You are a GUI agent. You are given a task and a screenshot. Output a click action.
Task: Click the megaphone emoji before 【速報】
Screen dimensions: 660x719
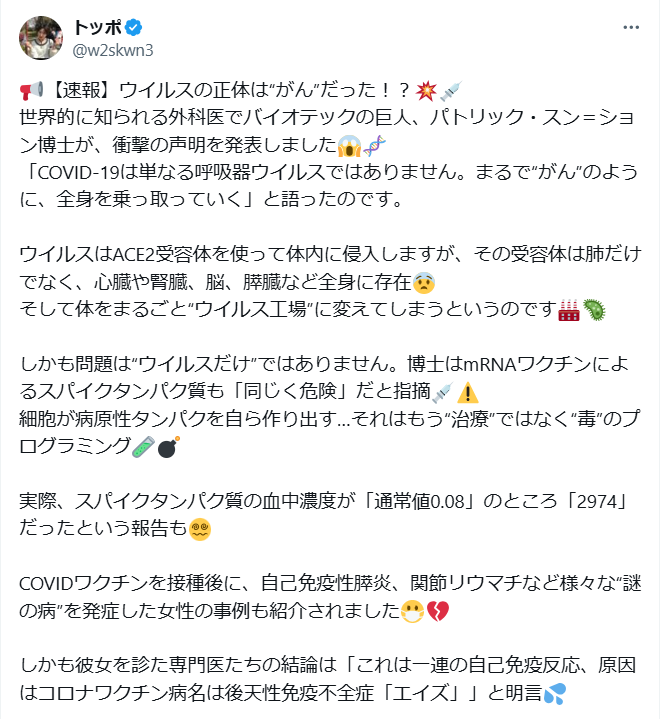tap(30, 90)
